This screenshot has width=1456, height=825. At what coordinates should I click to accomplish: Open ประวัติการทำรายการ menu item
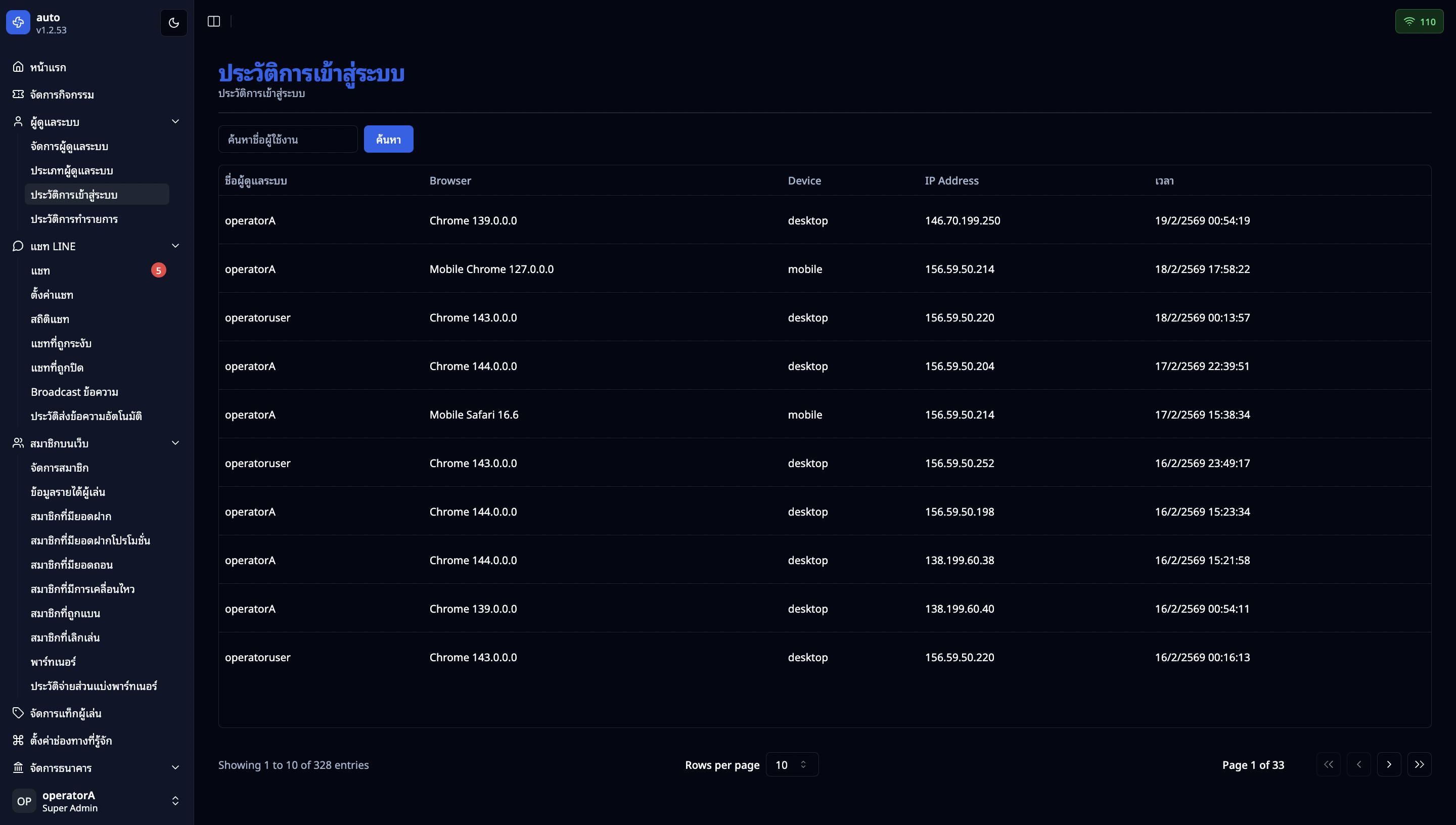coord(74,219)
